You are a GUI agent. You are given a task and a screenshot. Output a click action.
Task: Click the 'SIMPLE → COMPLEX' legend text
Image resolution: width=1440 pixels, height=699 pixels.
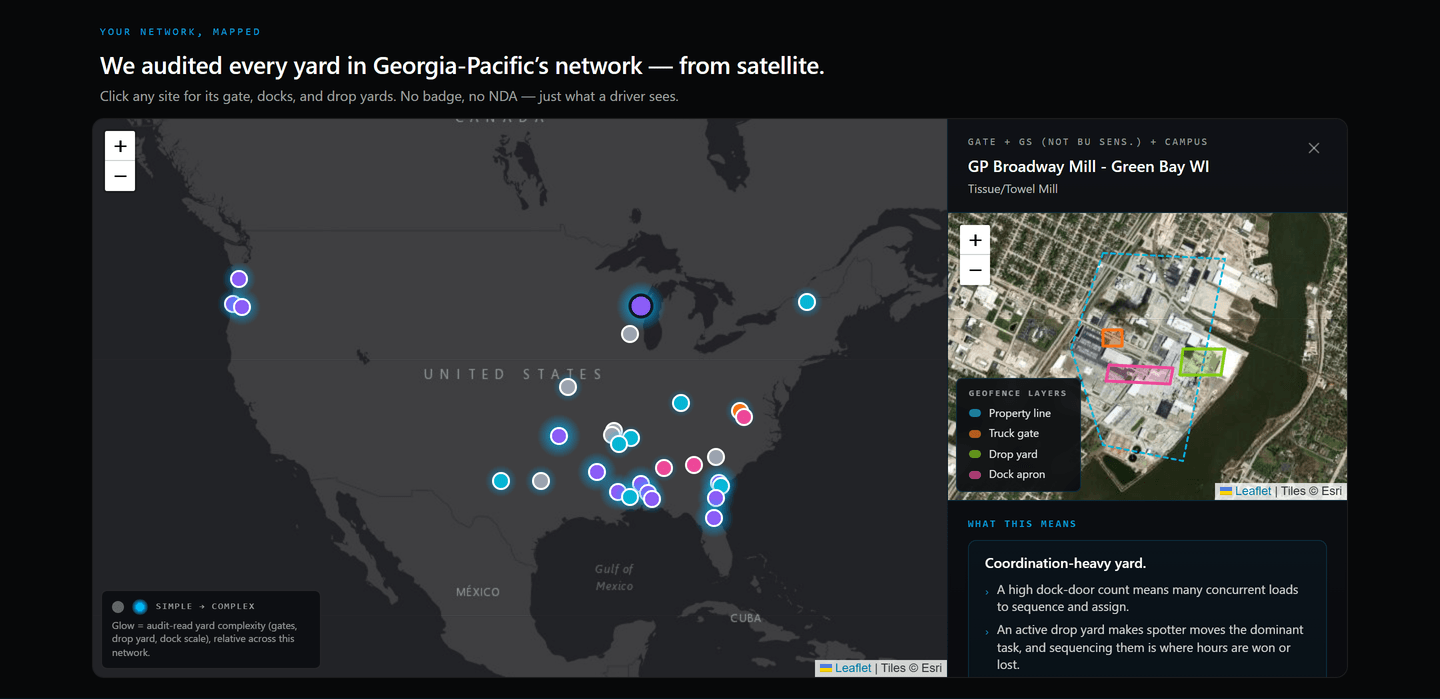pos(205,607)
